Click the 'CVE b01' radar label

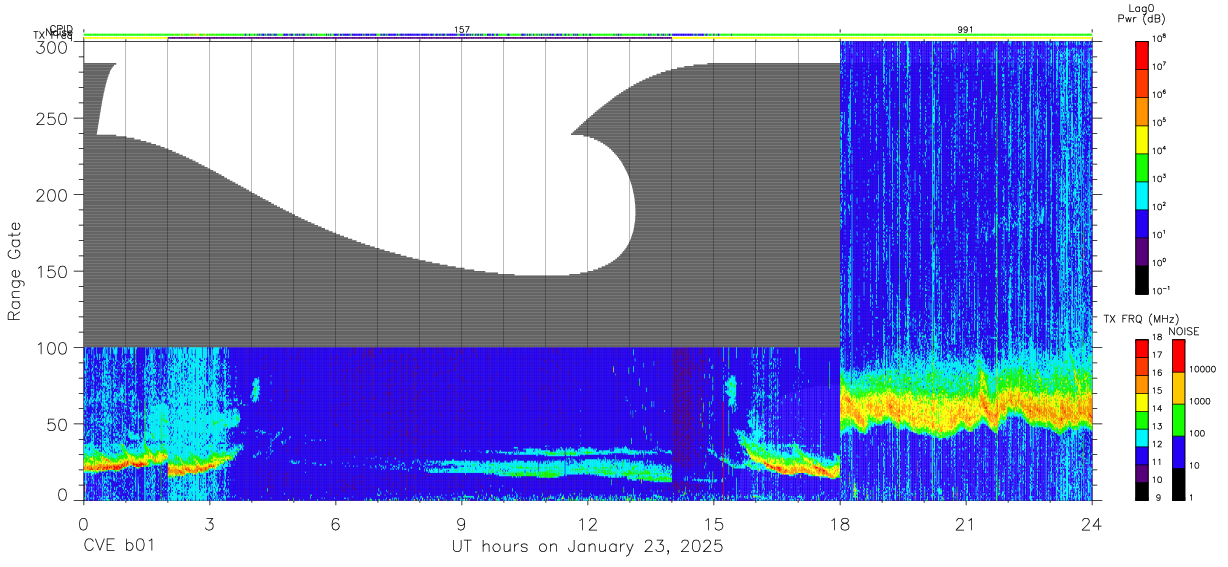[x=119, y=547]
